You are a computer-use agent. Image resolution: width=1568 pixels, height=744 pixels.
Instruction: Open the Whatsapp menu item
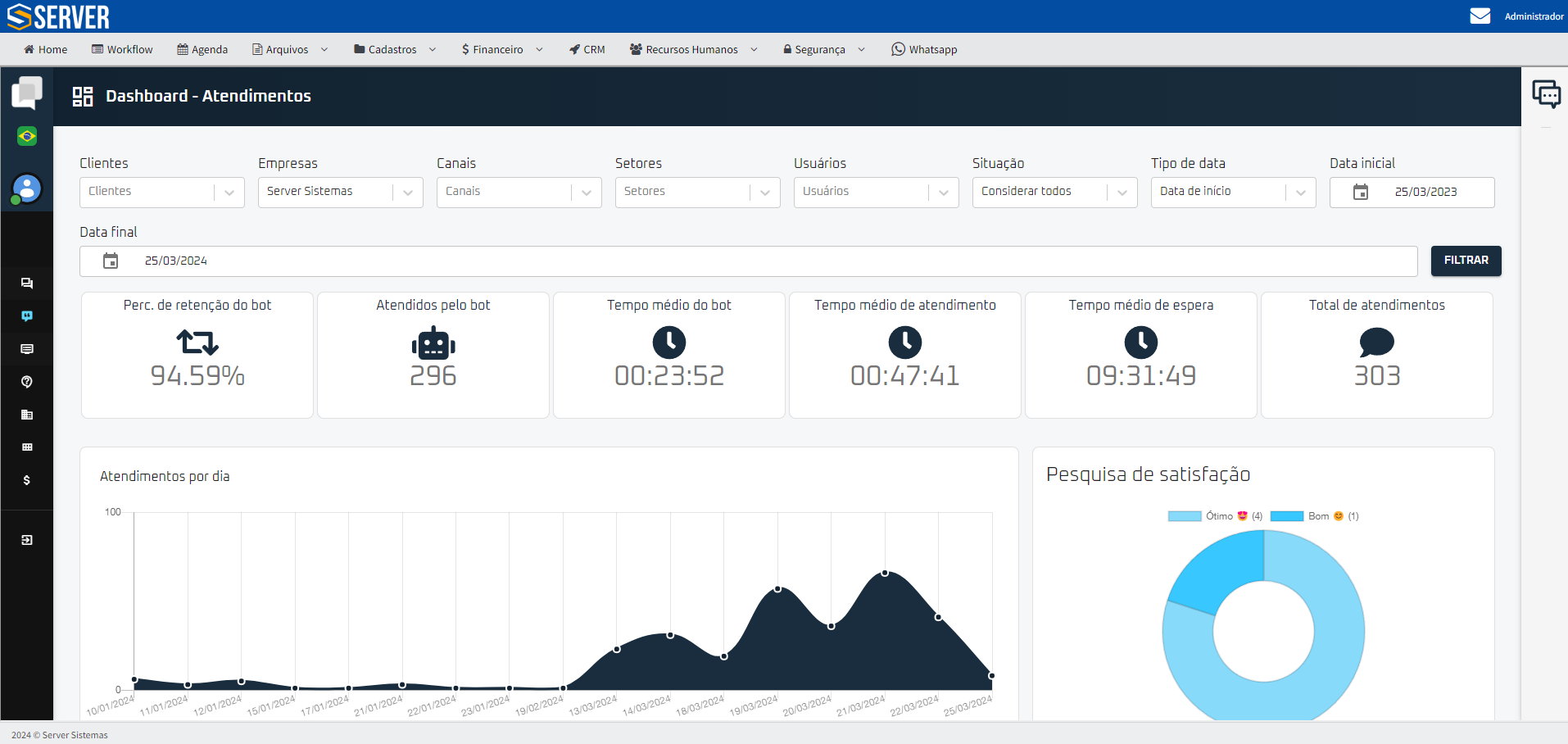pyautogui.click(x=924, y=49)
